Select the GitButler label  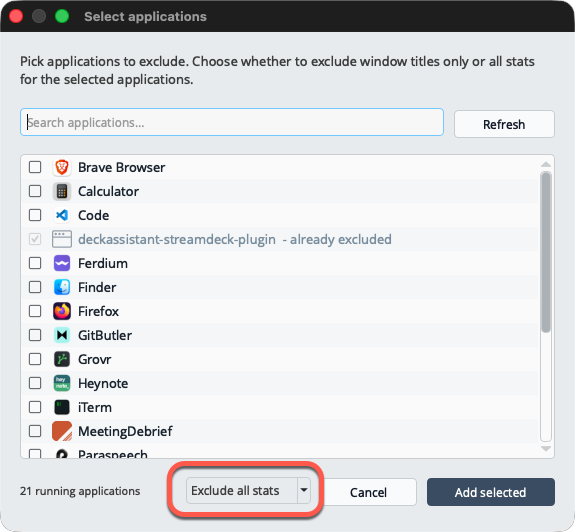[x=105, y=335]
